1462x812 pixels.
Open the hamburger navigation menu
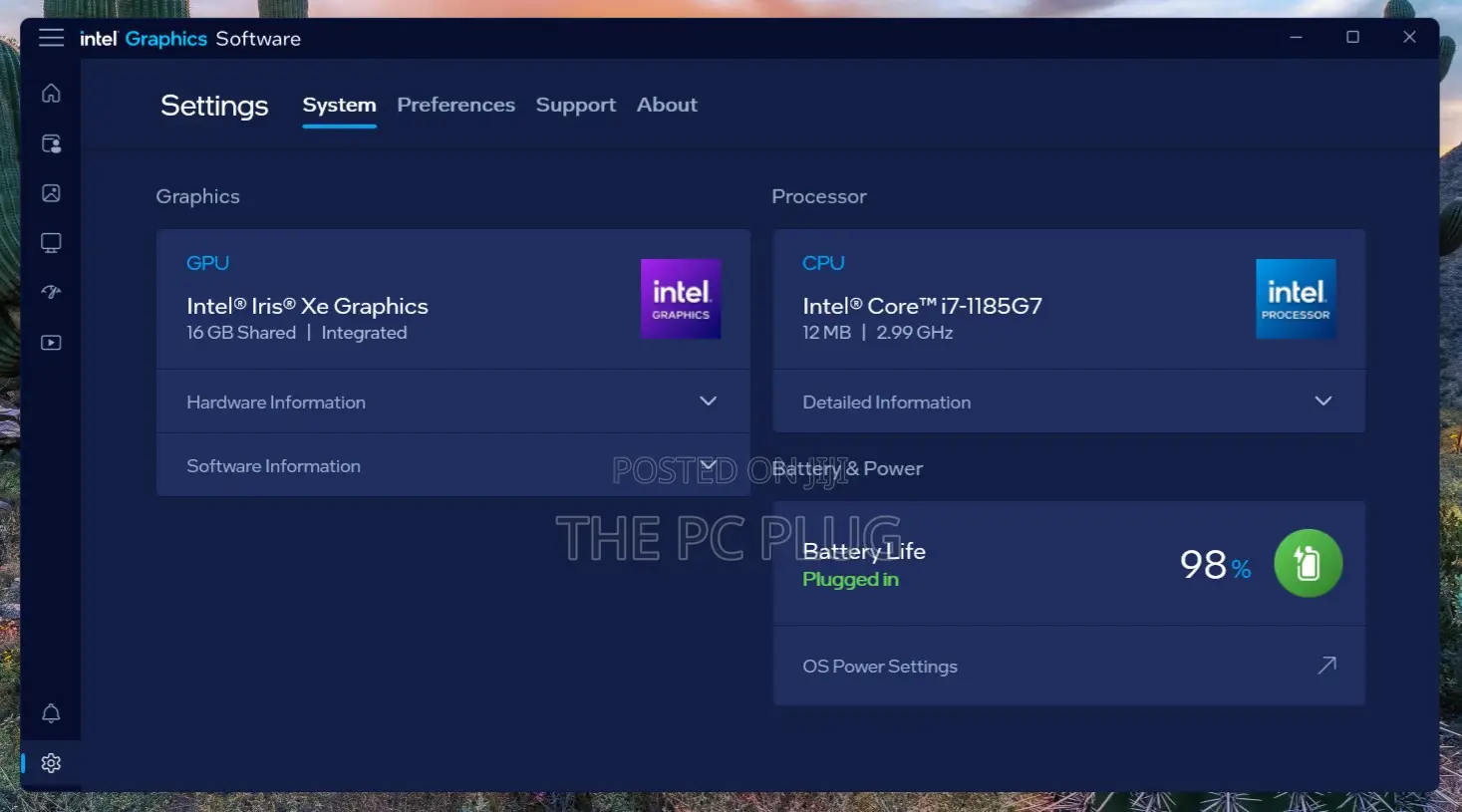coord(51,38)
